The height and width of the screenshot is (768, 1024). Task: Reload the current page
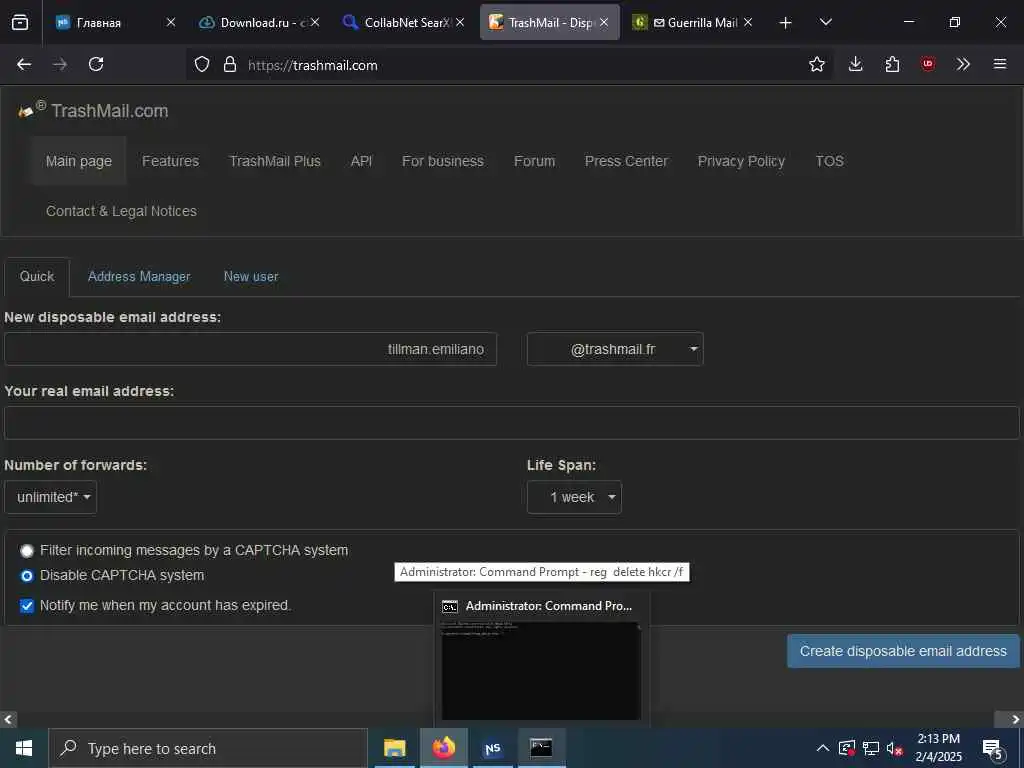pyautogui.click(x=96, y=64)
